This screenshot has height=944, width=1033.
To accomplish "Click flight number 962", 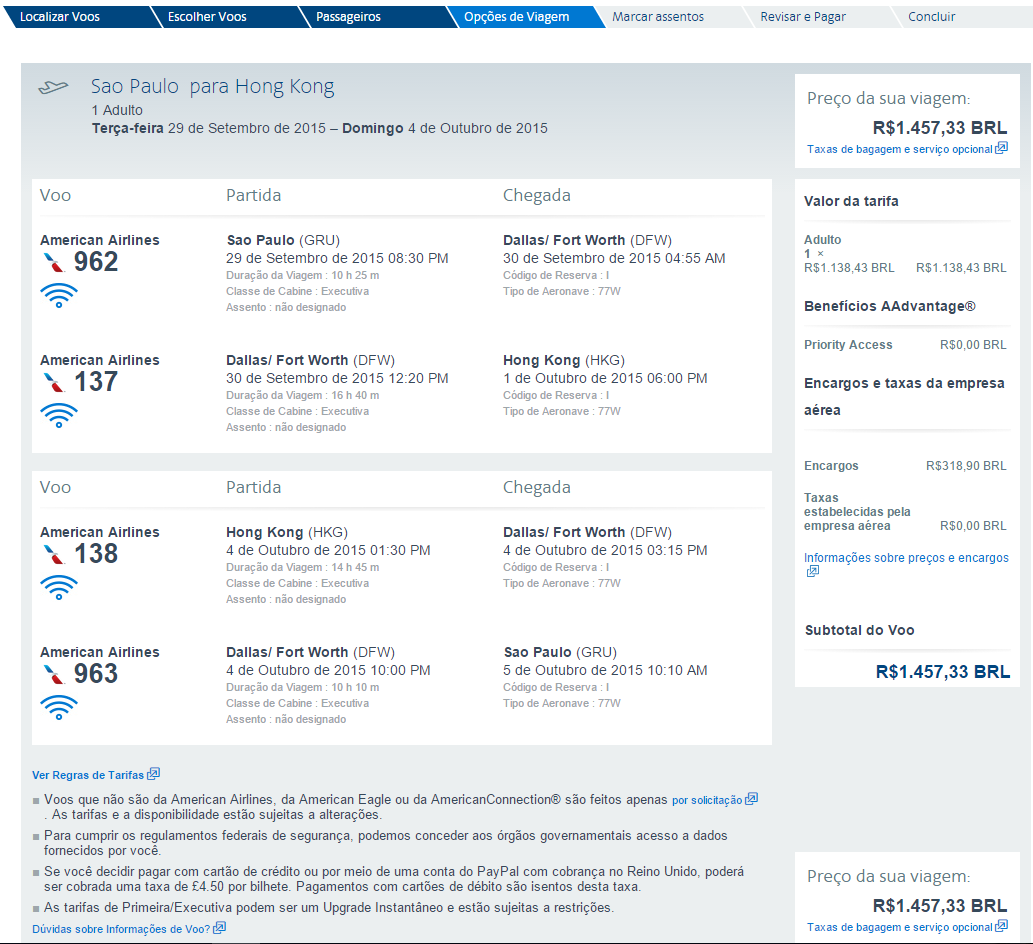I will coord(96,262).
